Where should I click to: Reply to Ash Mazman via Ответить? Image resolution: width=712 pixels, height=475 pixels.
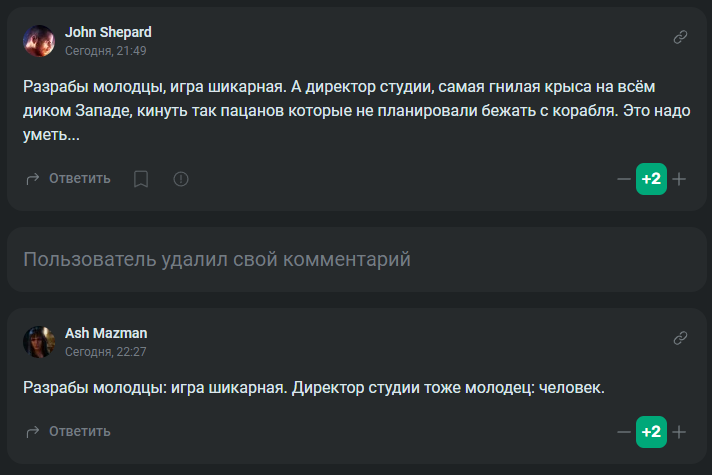point(79,431)
